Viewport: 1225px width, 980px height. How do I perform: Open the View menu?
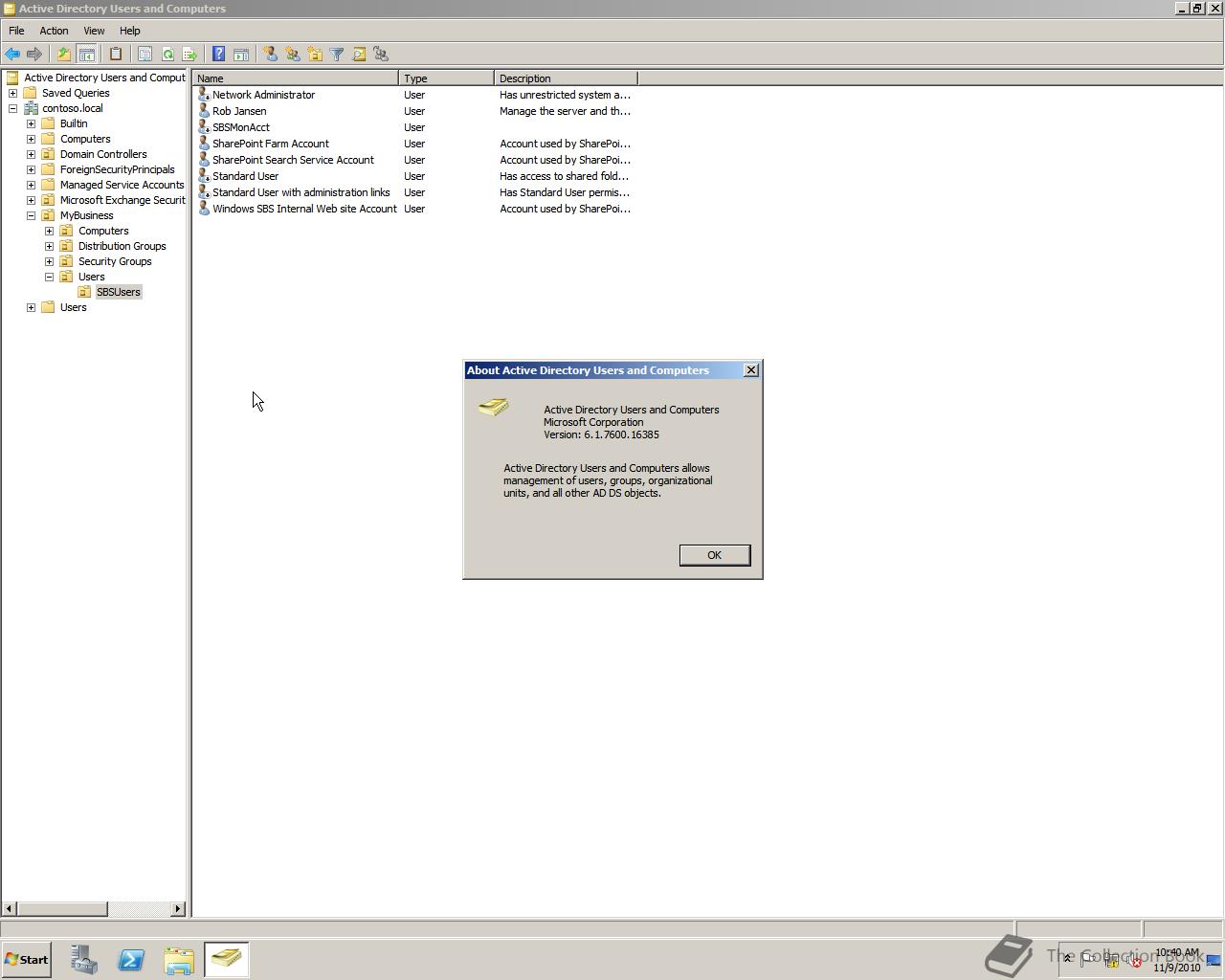point(94,31)
